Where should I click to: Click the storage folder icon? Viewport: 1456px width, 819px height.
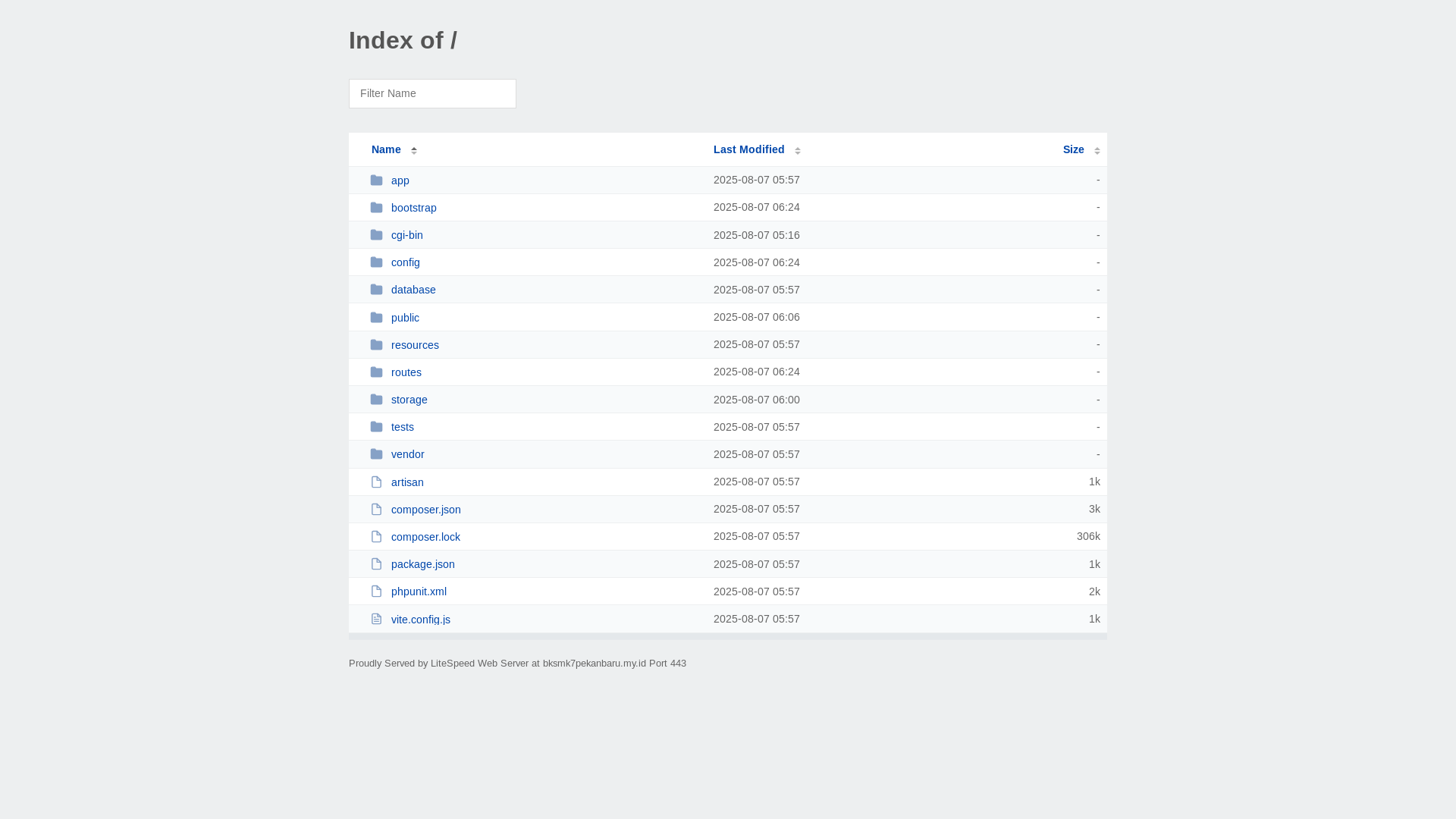click(x=376, y=400)
